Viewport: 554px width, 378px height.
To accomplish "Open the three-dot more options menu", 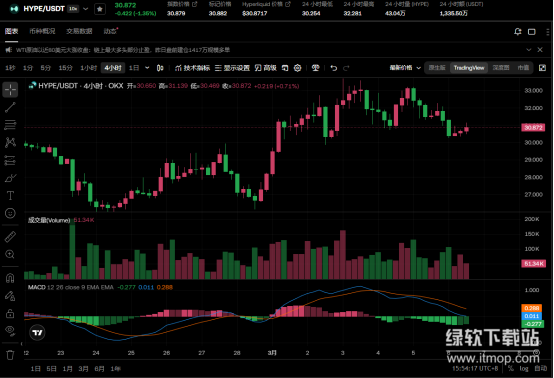I will pos(548,32).
